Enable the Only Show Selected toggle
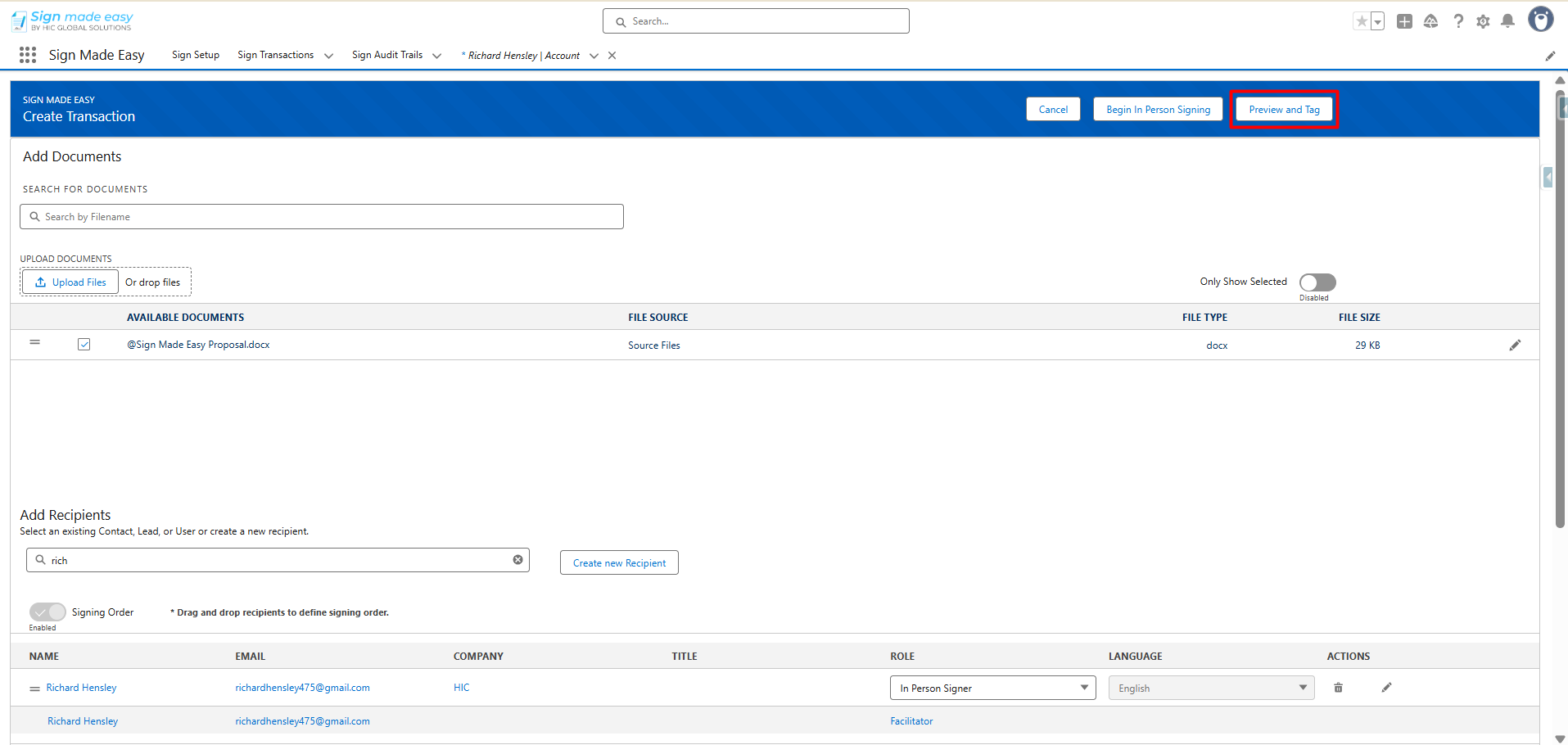The image size is (1568, 745). pyautogui.click(x=1317, y=282)
